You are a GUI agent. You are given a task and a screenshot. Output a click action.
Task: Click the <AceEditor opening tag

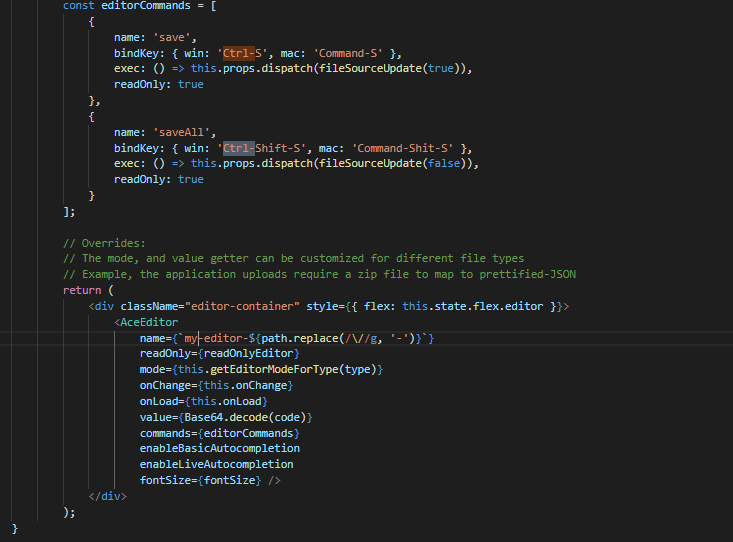(x=146, y=322)
